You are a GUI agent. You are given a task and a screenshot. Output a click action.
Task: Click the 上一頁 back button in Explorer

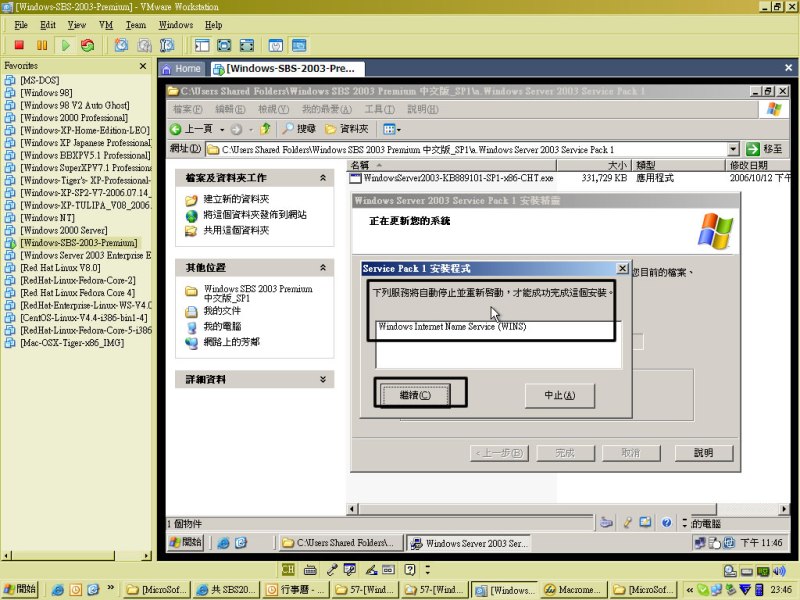(x=191, y=129)
